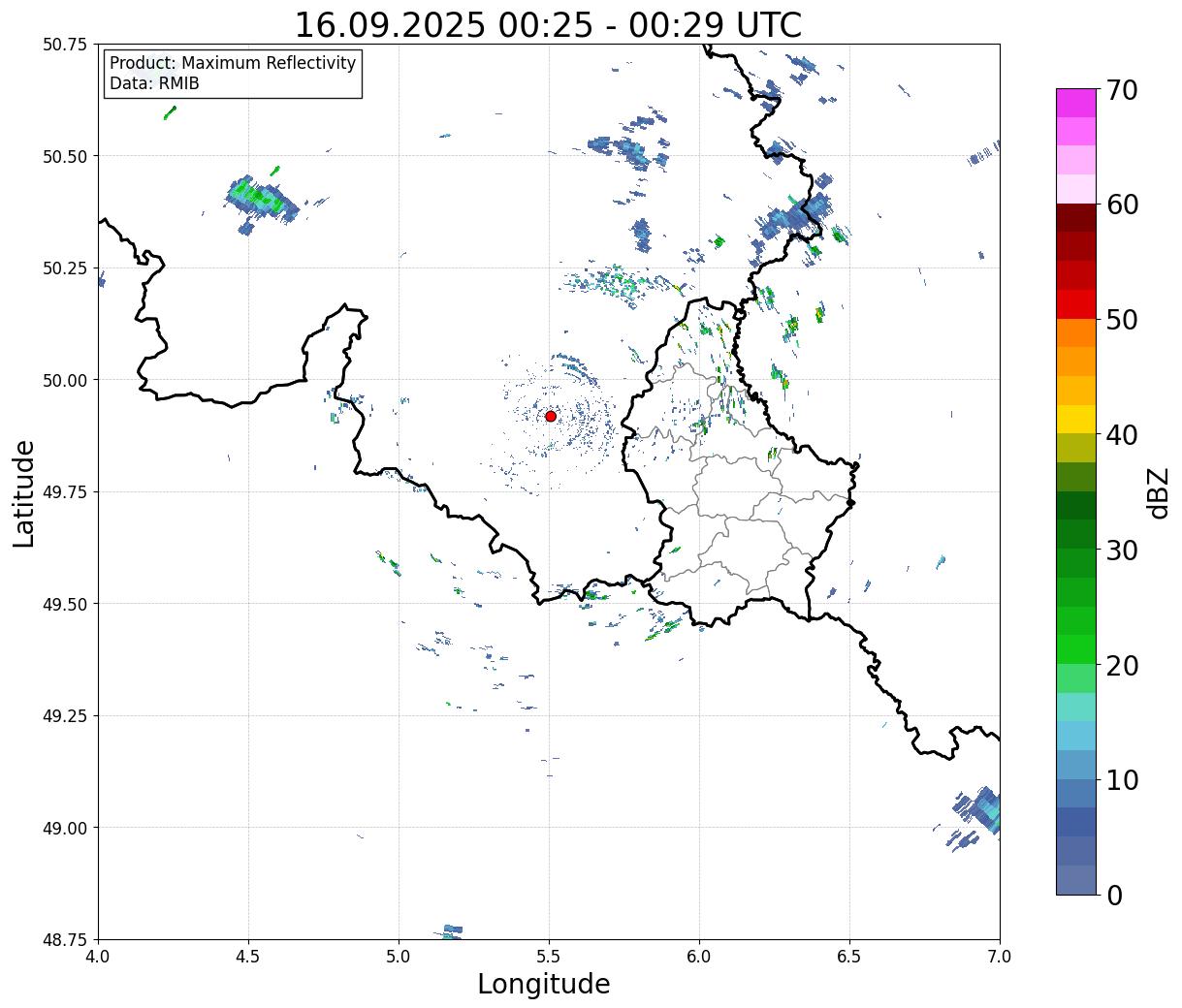Click the green rain echo near 4.5°E, 50.4°N
The image size is (1182, 1008).
pyautogui.click(x=260, y=199)
